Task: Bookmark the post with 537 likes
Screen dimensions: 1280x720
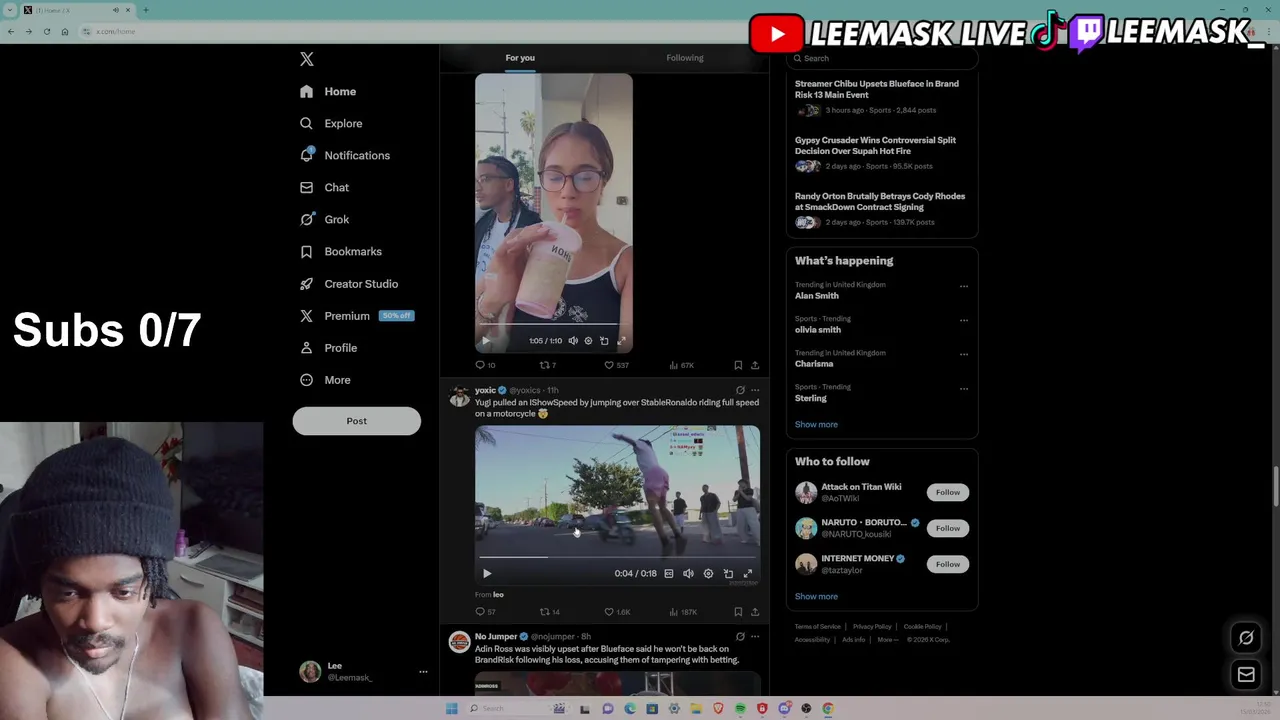Action: click(x=738, y=365)
